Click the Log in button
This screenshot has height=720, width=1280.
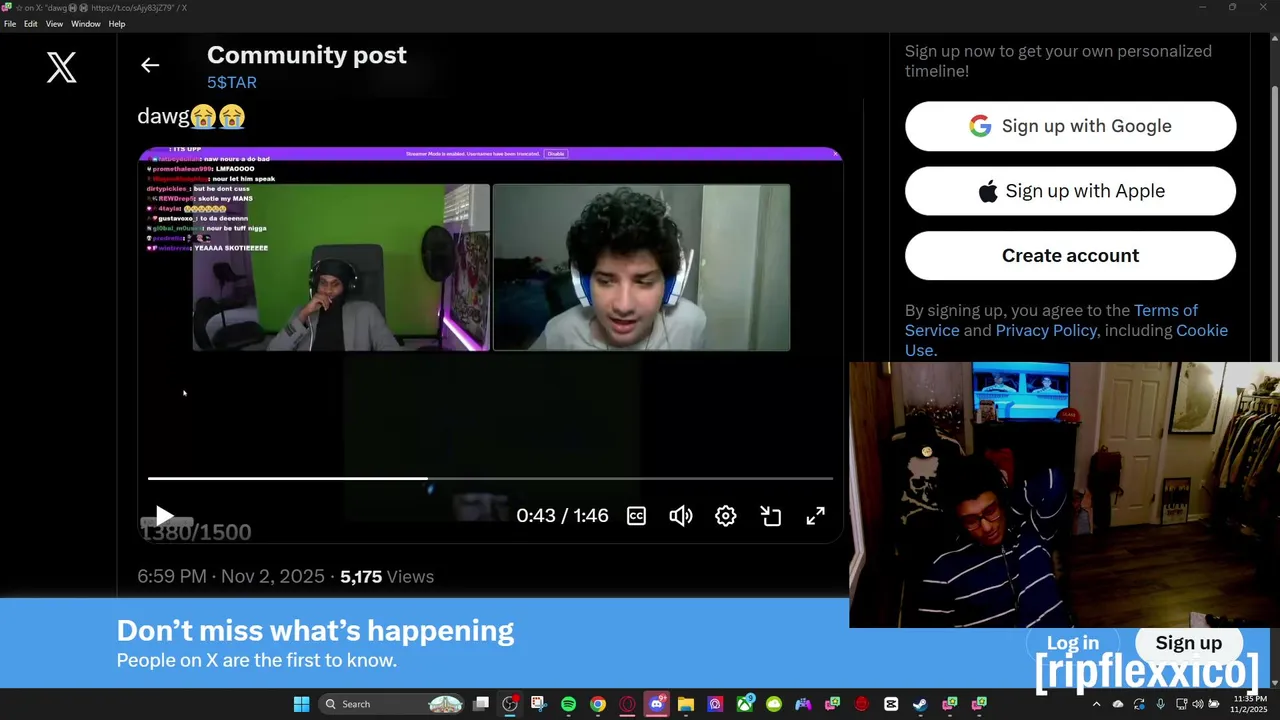[1072, 643]
